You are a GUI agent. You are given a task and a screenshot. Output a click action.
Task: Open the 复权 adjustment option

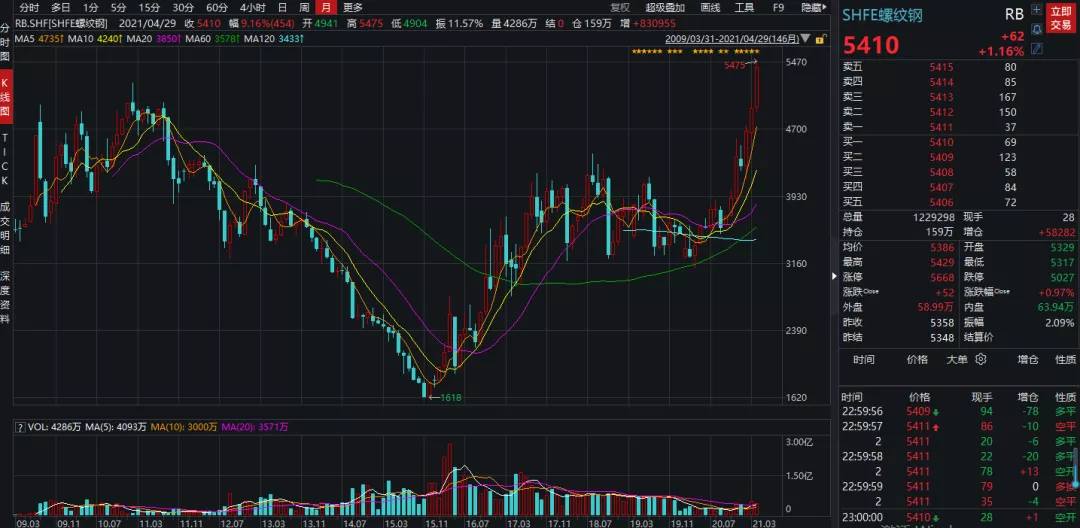620,8
